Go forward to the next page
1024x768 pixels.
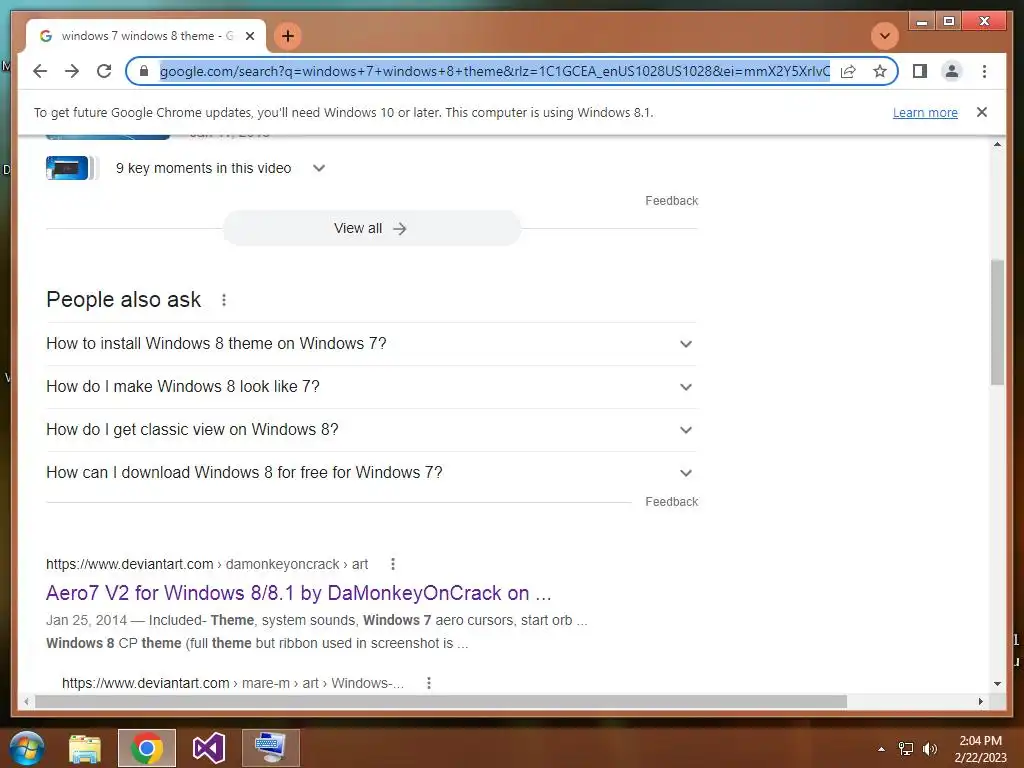coord(72,71)
